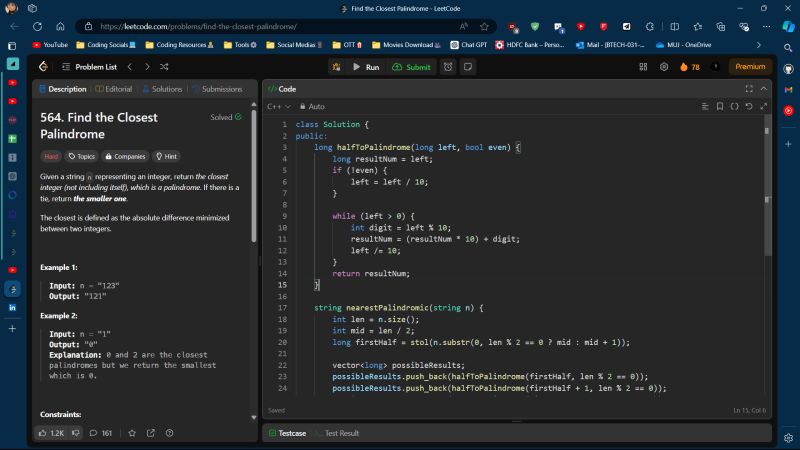
Task: Toggle the Auto lock setting
Action: [x=312, y=106]
